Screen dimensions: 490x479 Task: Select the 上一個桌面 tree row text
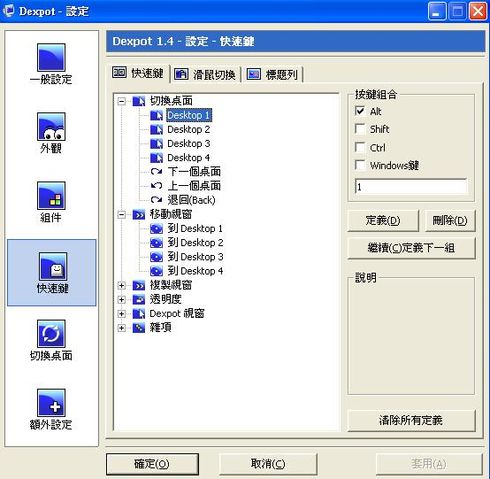tap(194, 186)
